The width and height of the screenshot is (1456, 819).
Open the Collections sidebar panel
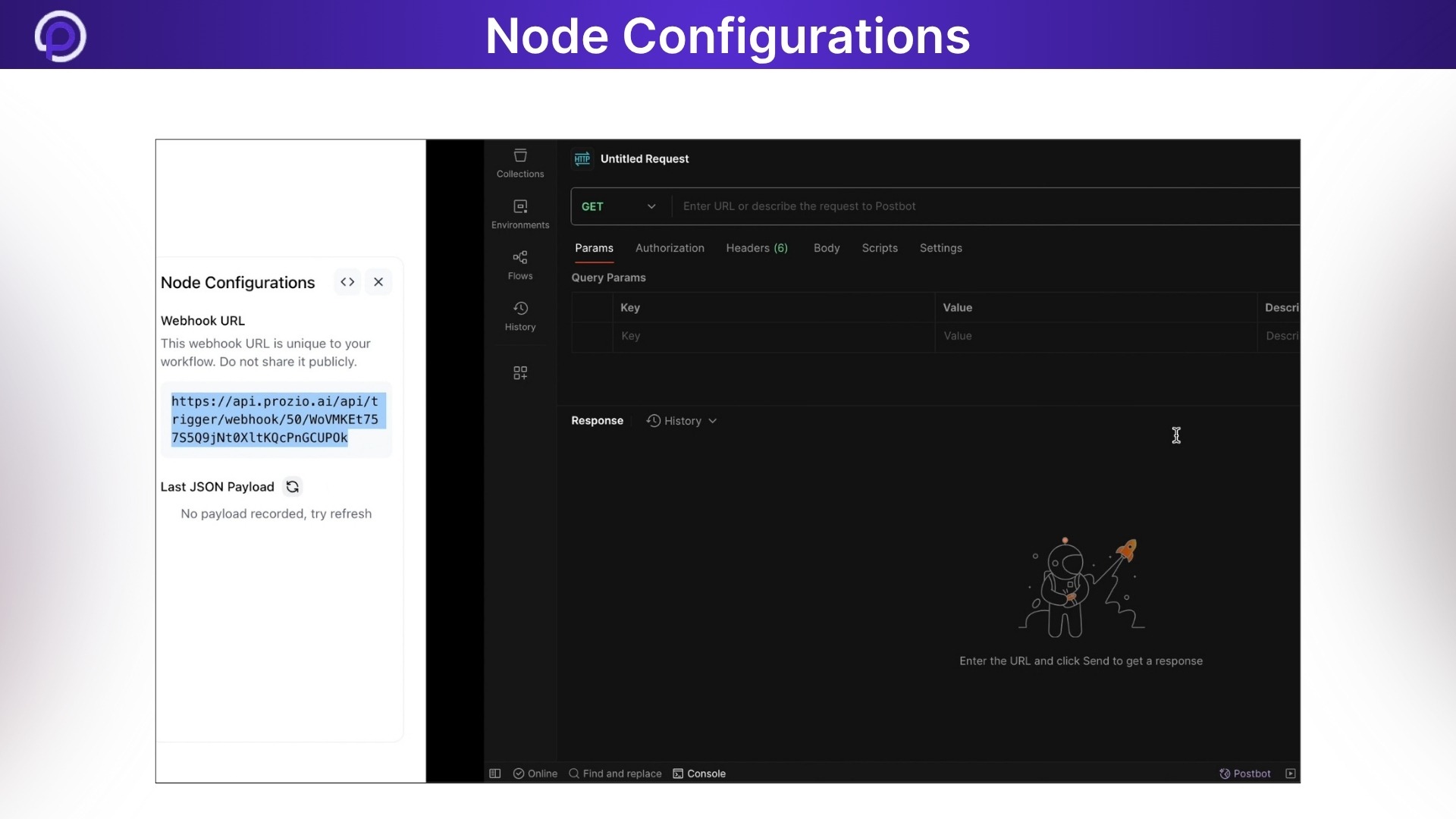(519, 162)
